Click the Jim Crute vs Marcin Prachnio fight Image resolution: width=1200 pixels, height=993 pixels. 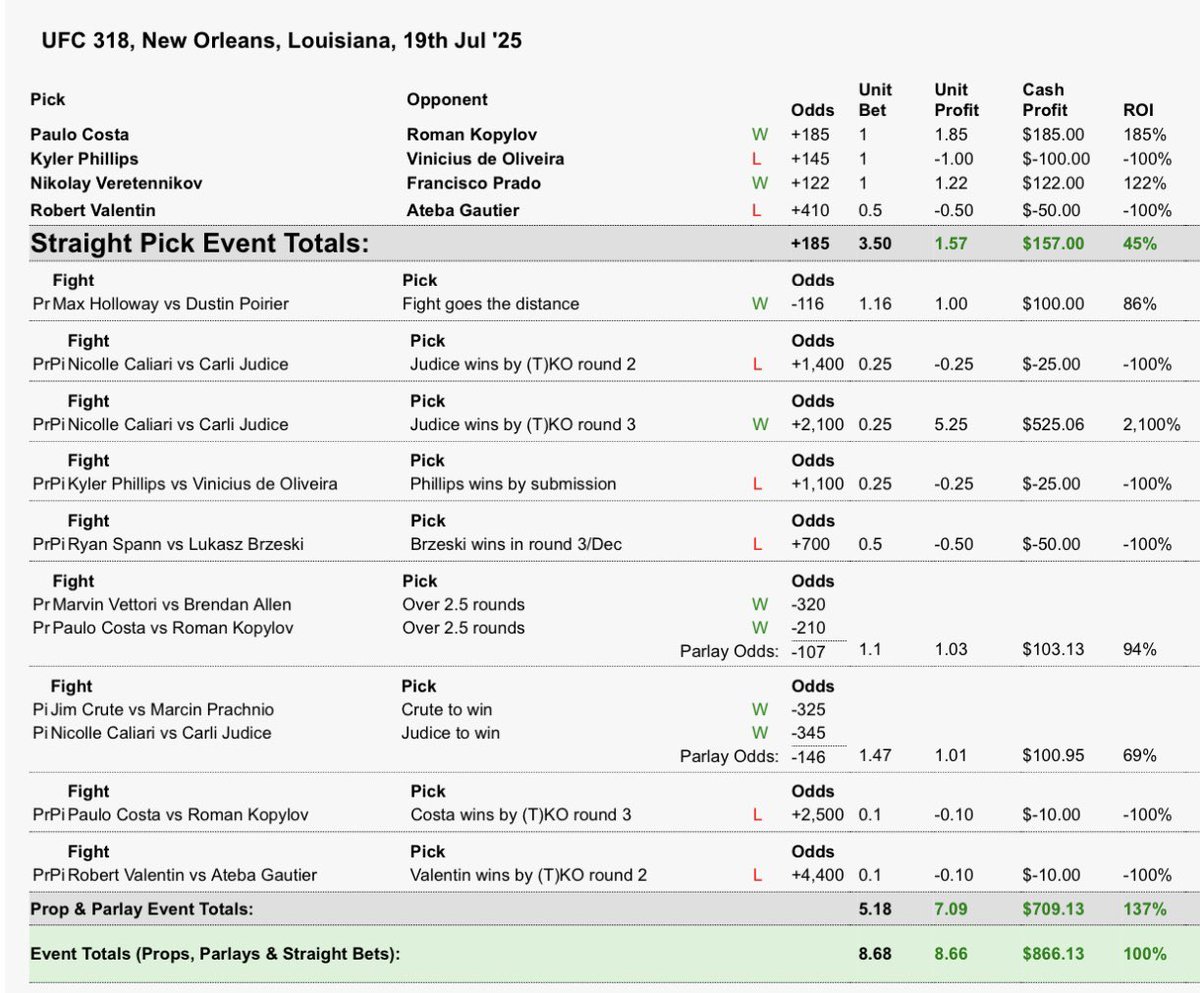click(160, 709)
